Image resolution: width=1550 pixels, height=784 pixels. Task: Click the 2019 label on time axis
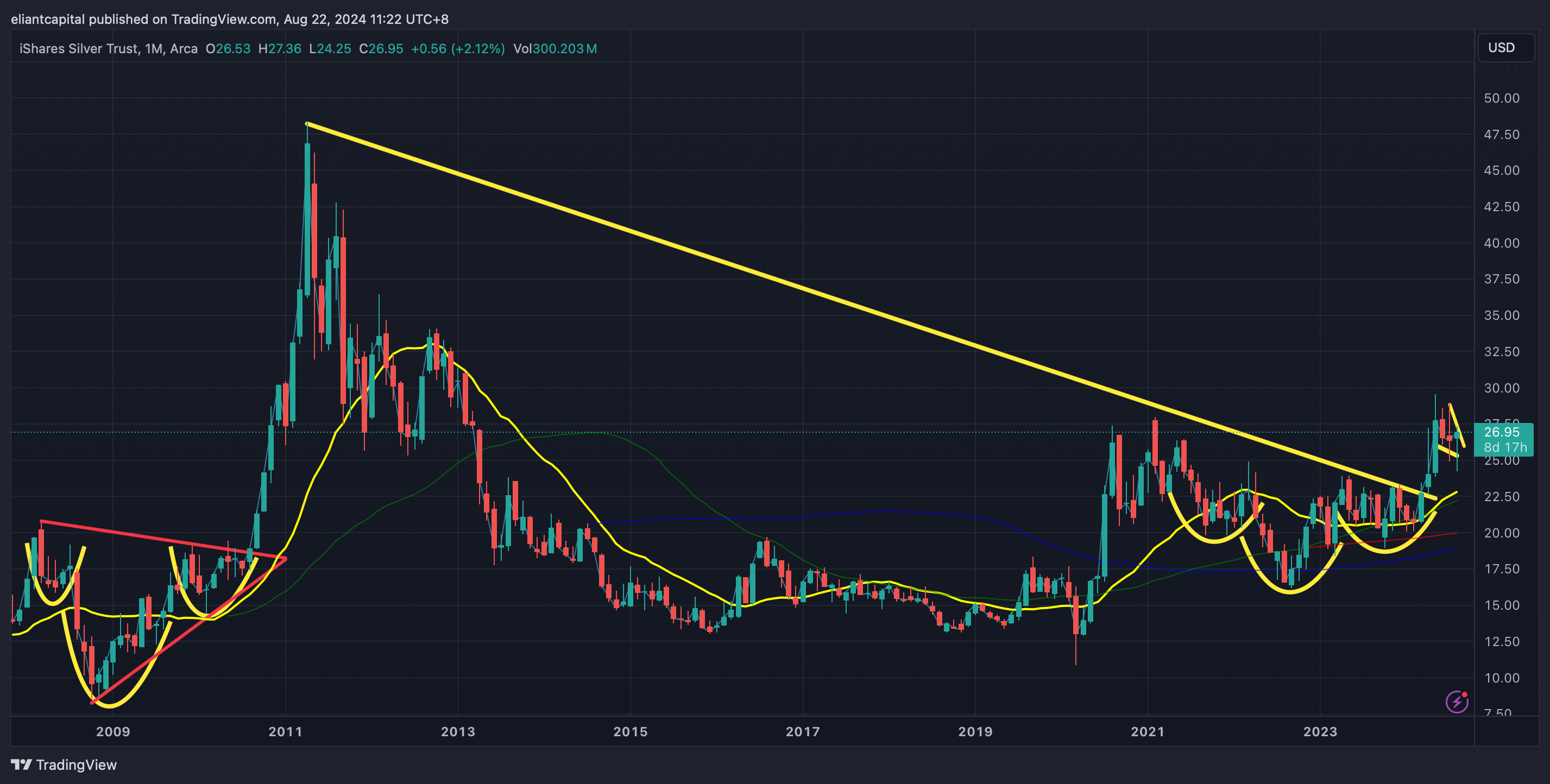click(975, 732)
